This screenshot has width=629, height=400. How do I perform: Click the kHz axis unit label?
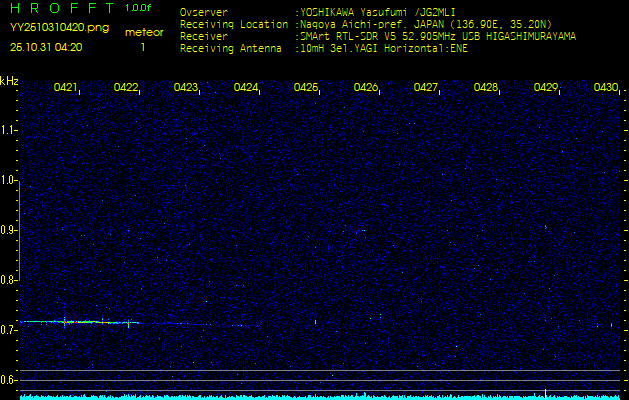(x=10, y=80)
